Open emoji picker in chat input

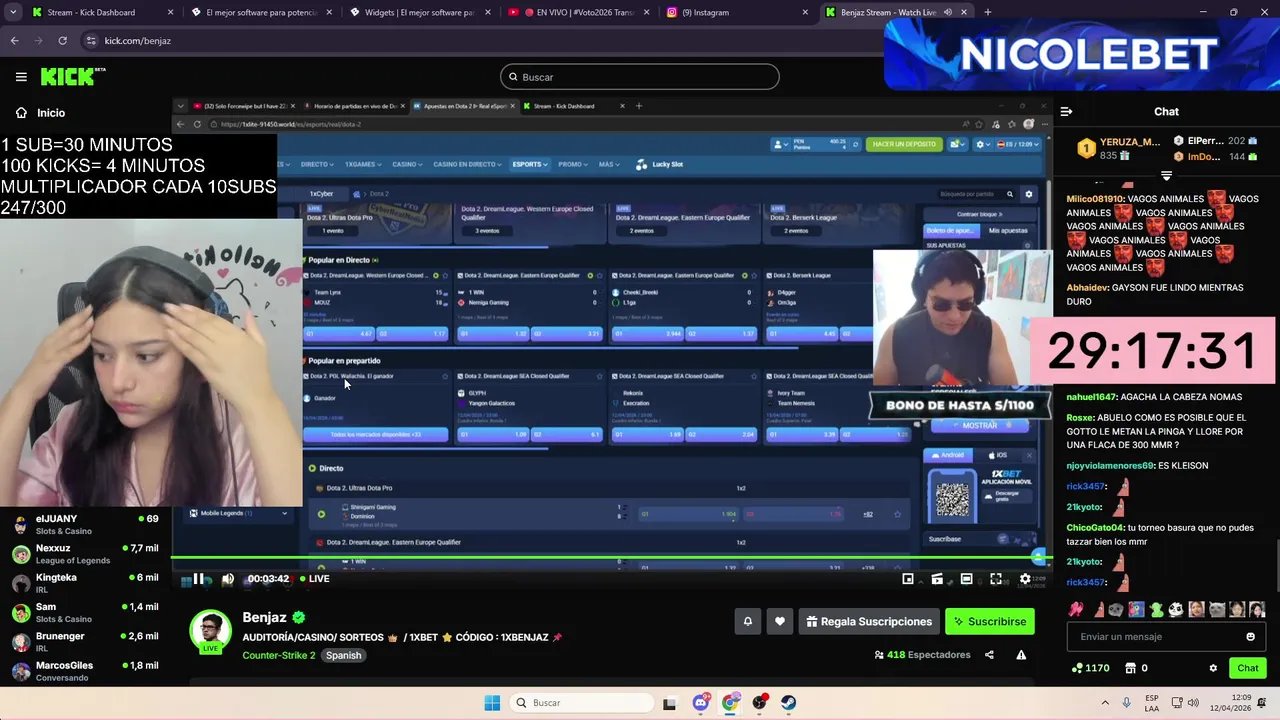click(x=1250, y=637)
